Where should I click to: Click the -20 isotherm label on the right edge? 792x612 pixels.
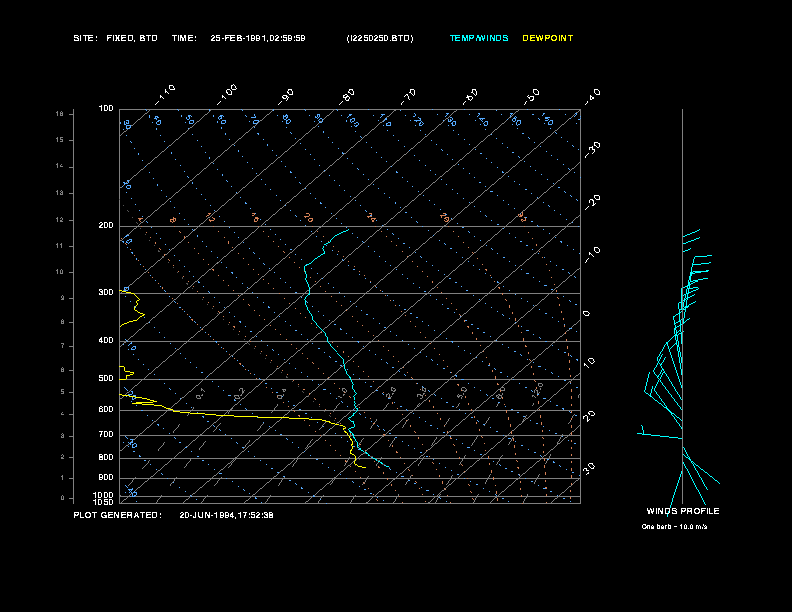point(592,202)
